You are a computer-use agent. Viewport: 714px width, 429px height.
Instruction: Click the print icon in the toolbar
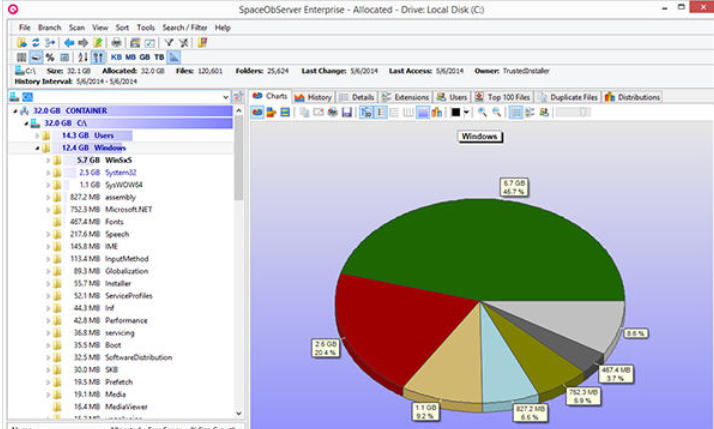point(117,43)
